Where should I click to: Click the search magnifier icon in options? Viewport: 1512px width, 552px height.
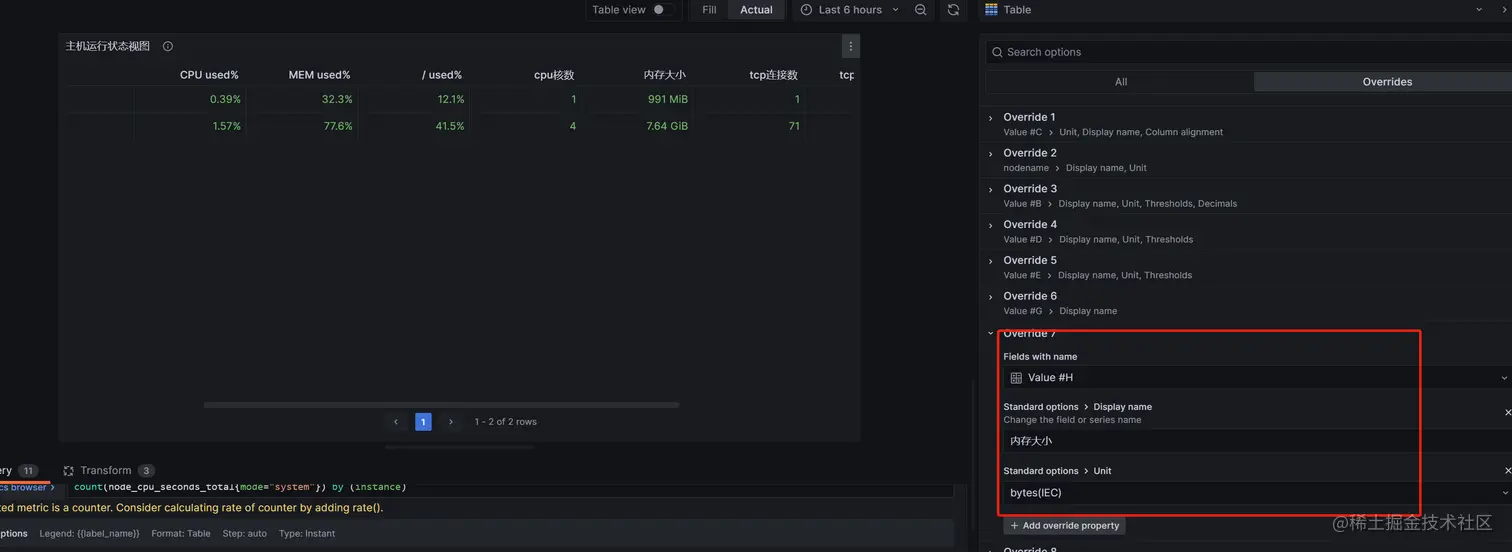point(997,52)
